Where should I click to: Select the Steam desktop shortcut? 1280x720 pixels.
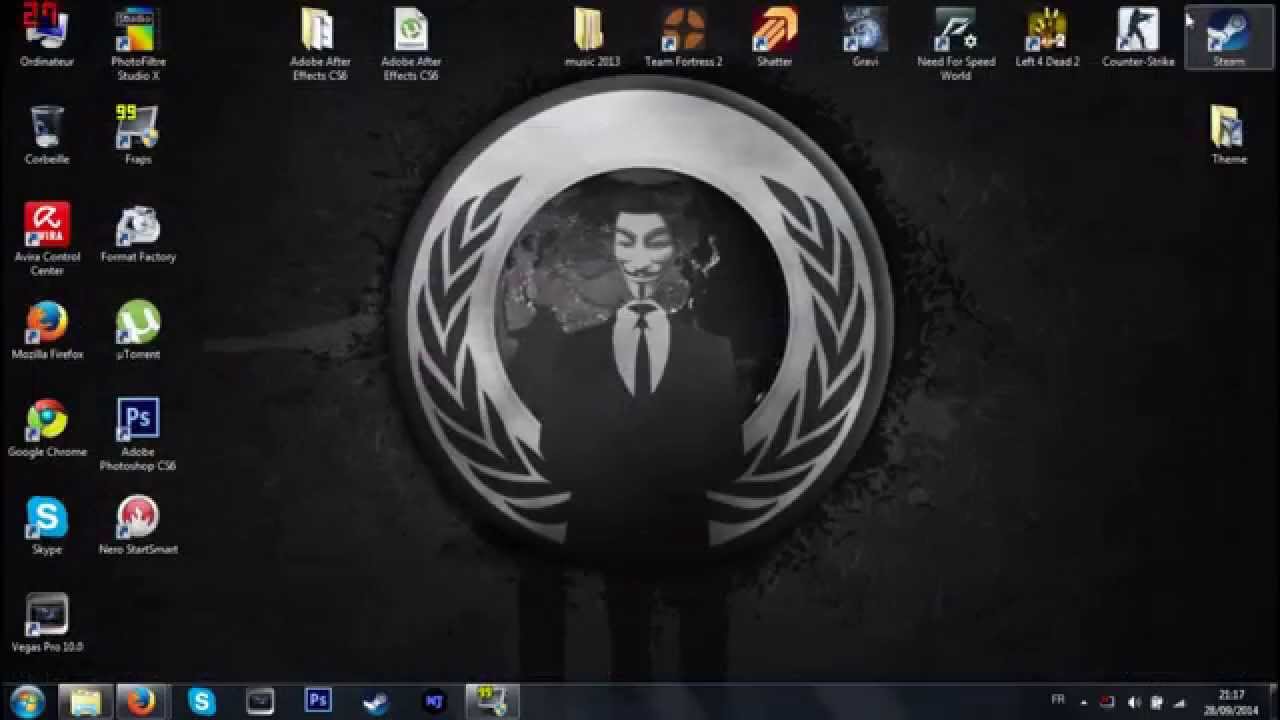1229,37
